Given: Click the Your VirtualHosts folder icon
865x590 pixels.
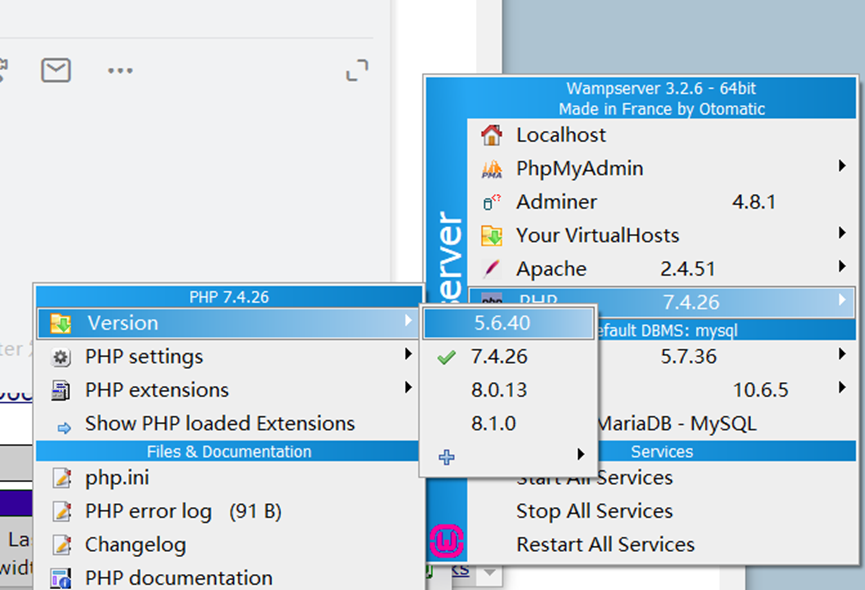Looking at the screenshot, I should [491, 235].
